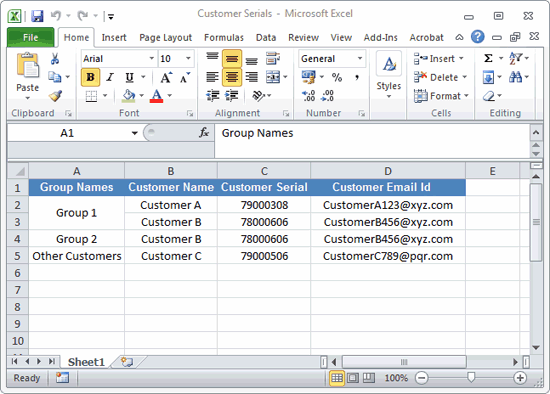Click the Paste clipboard icon
The width and height of the screenshot is (550, 394).
point(27,66)
